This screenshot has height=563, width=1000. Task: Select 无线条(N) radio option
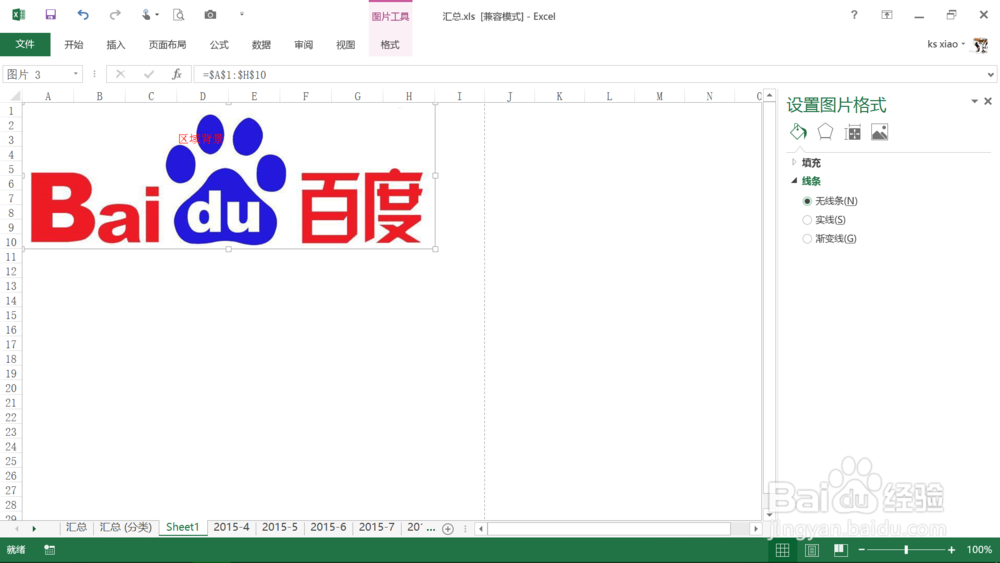[807, 201]
